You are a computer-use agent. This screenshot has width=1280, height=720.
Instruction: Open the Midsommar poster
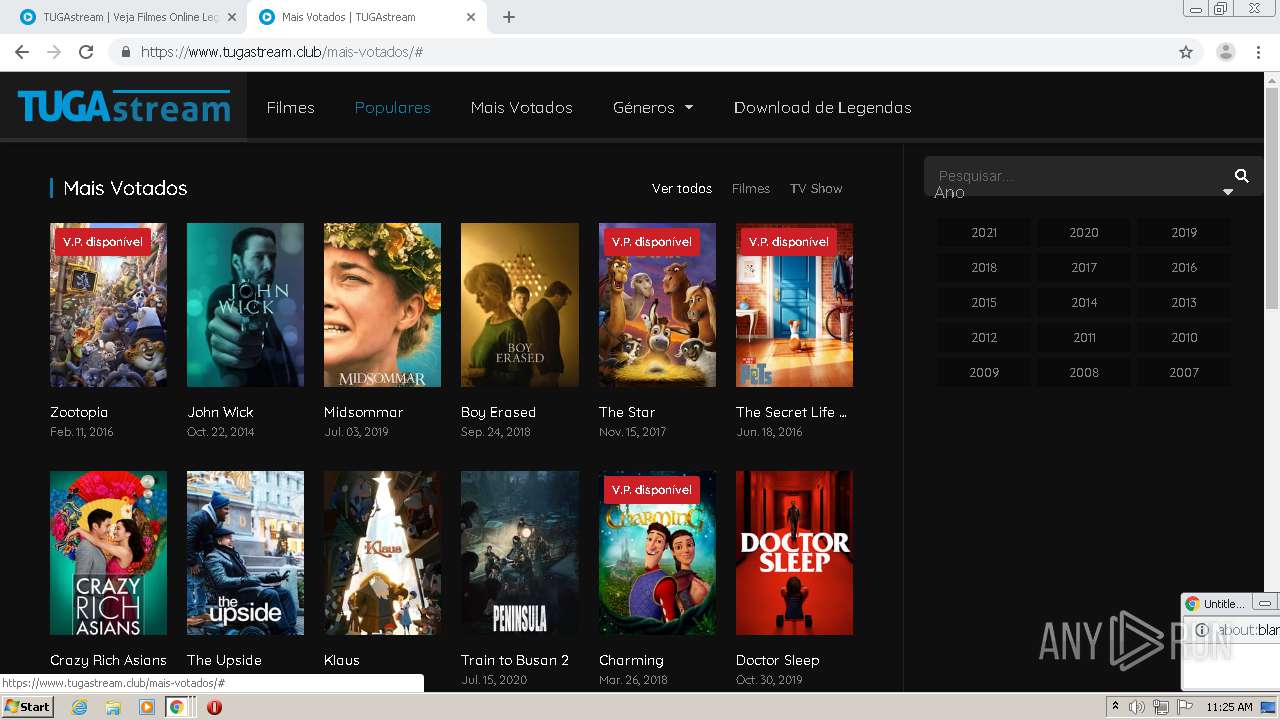click(382, 305)
